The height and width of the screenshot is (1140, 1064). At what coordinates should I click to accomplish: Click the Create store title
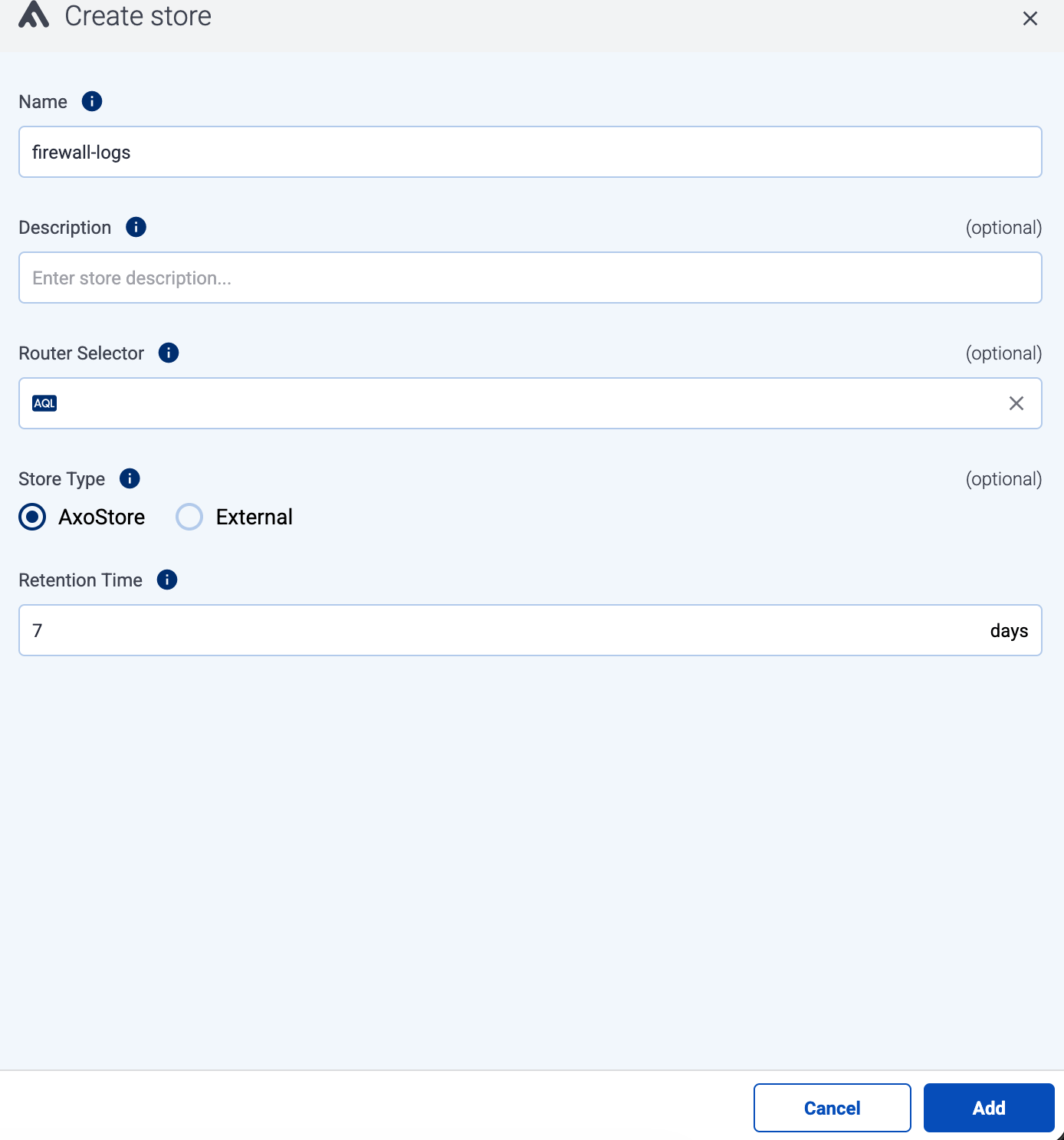(x=139, y=15)
